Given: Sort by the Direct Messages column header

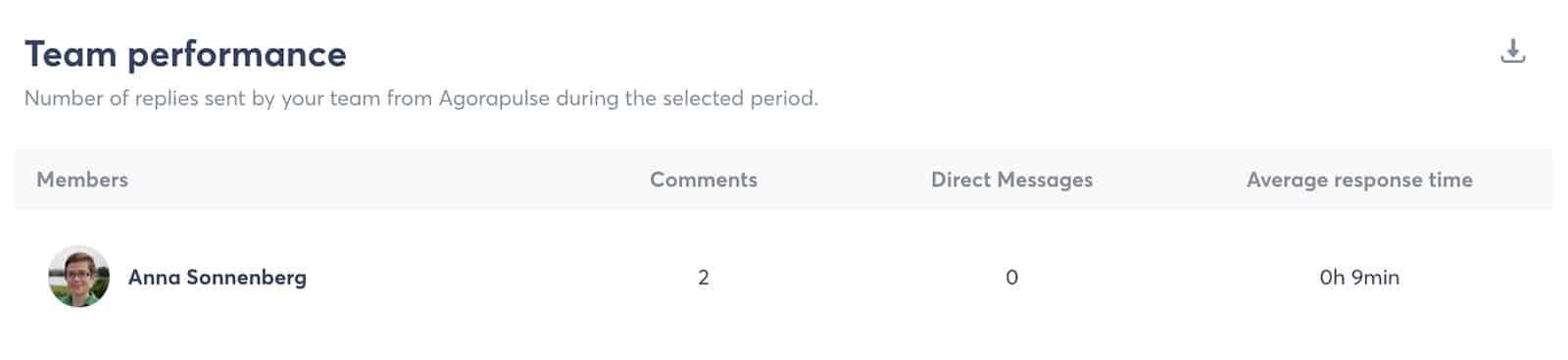Looking at the screenshot, I should point(1011,180).
